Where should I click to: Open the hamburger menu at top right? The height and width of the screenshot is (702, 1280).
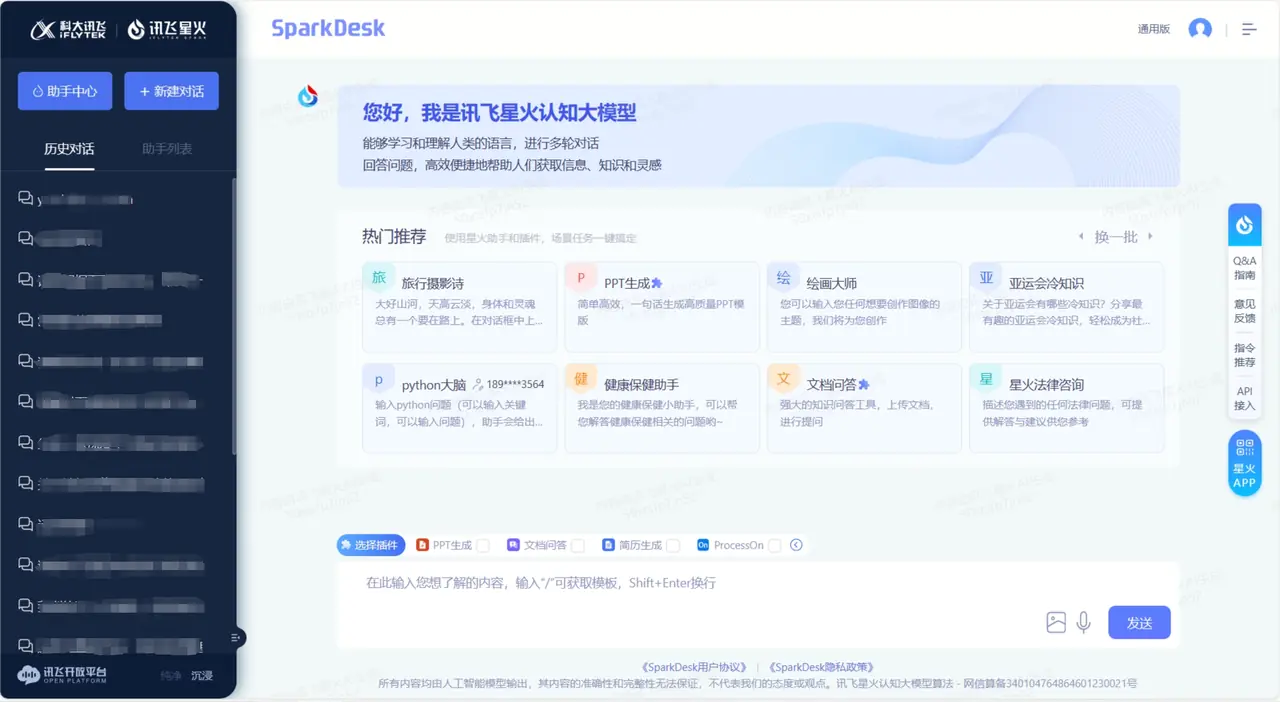tap(1249, 29)
